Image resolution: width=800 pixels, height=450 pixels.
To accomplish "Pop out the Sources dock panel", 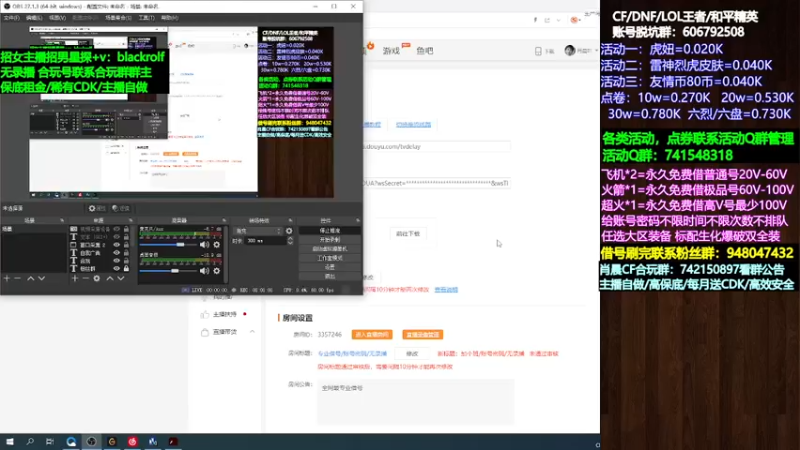I will (130, 220).
